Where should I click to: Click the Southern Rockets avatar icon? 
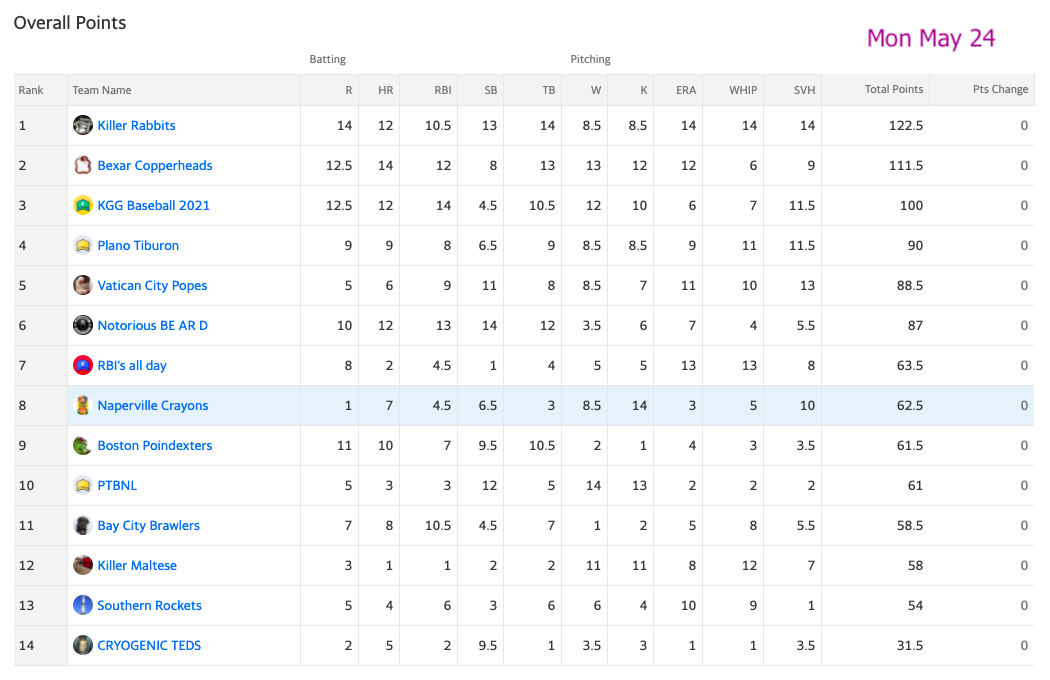click(x=82, y=606)
